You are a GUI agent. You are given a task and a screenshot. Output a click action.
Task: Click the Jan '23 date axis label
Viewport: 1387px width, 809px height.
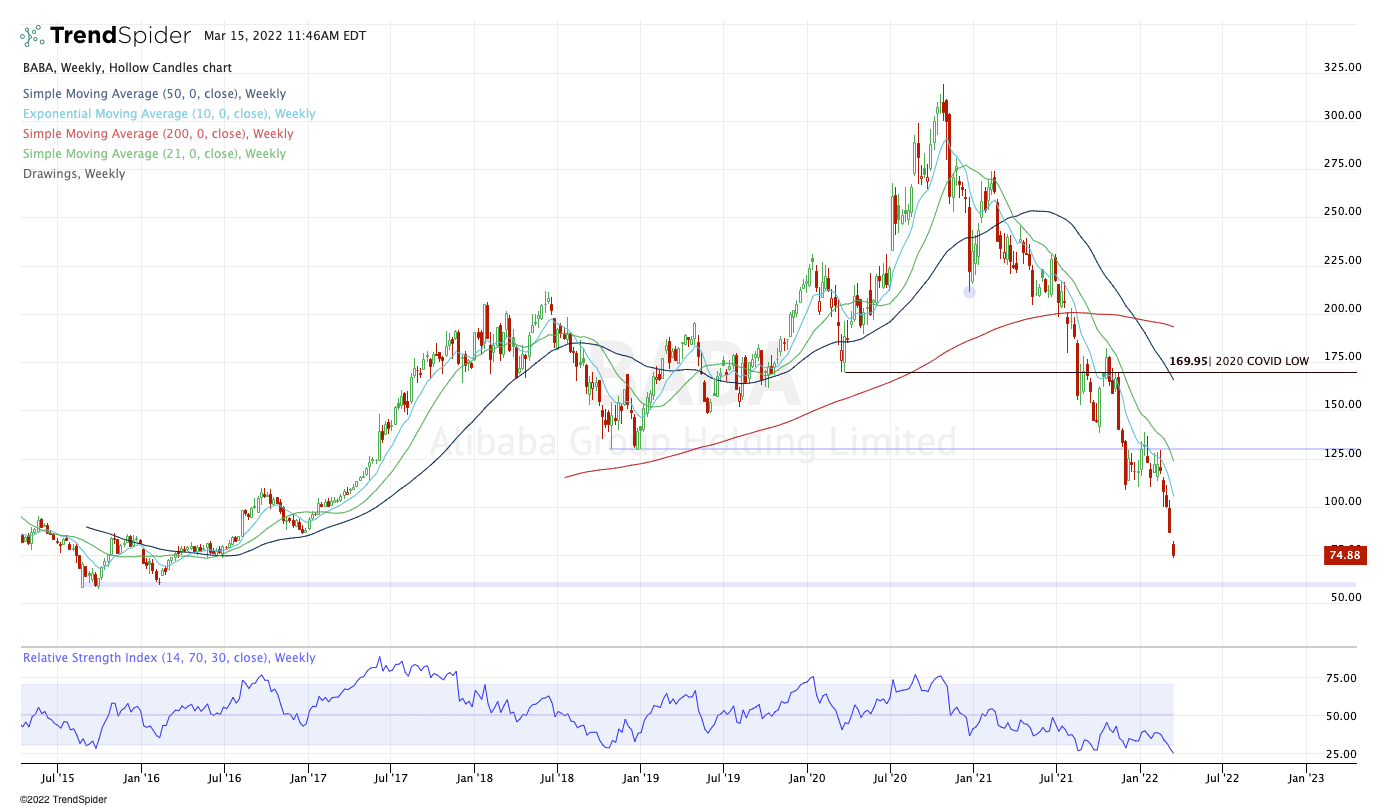[1306, 776]
